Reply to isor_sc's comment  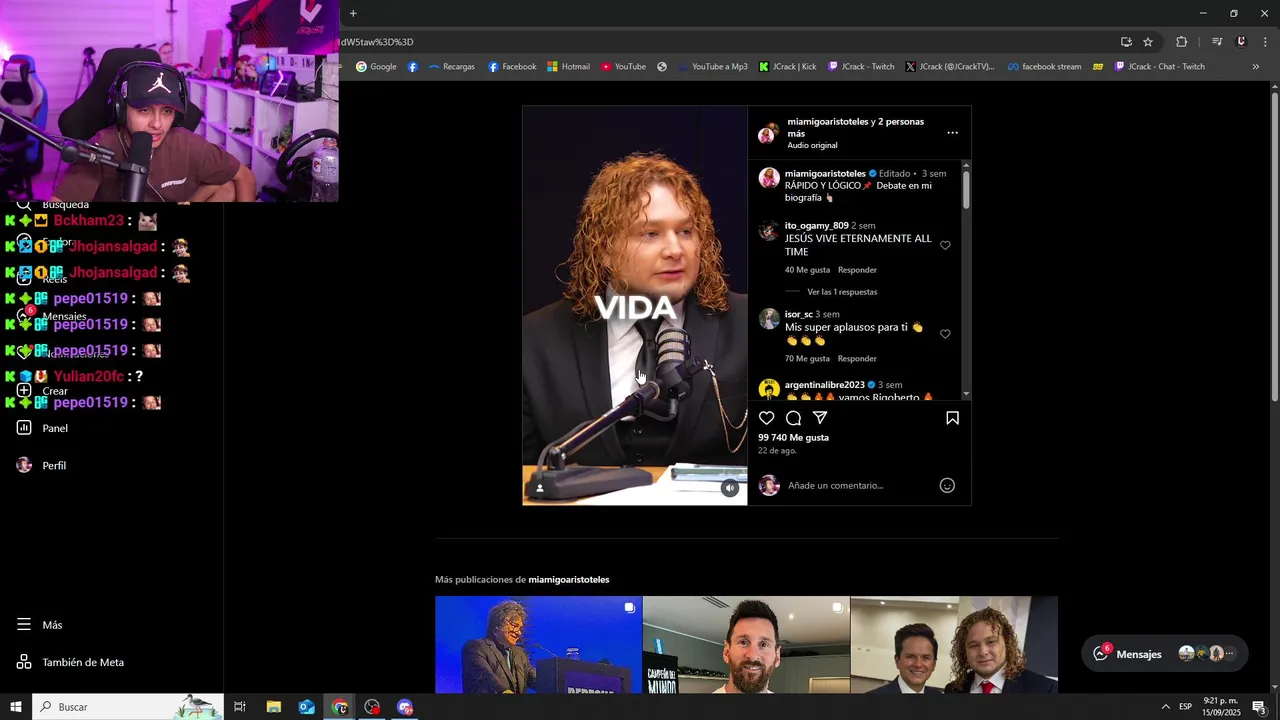point(857,359)
